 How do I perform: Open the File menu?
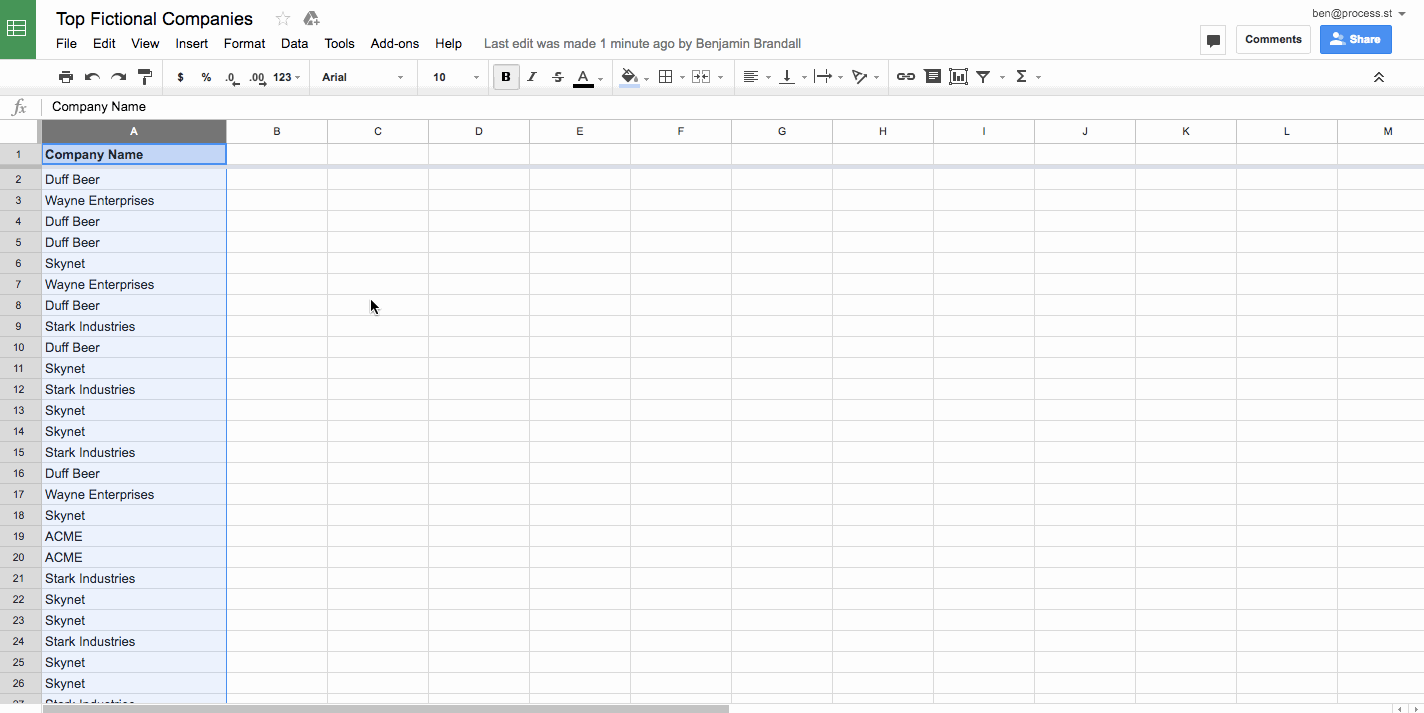66,44
